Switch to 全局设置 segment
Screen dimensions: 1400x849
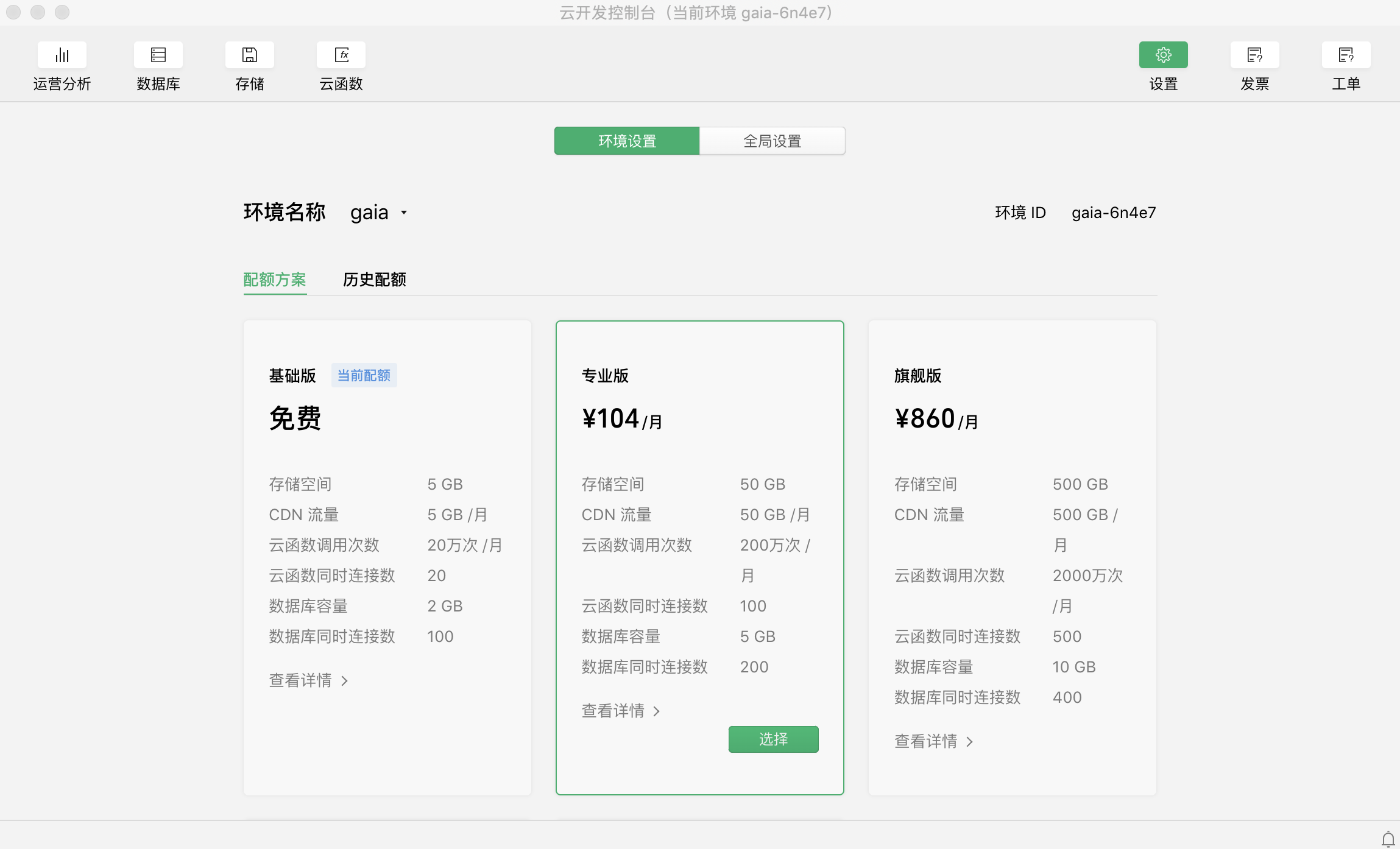[772, 141]
